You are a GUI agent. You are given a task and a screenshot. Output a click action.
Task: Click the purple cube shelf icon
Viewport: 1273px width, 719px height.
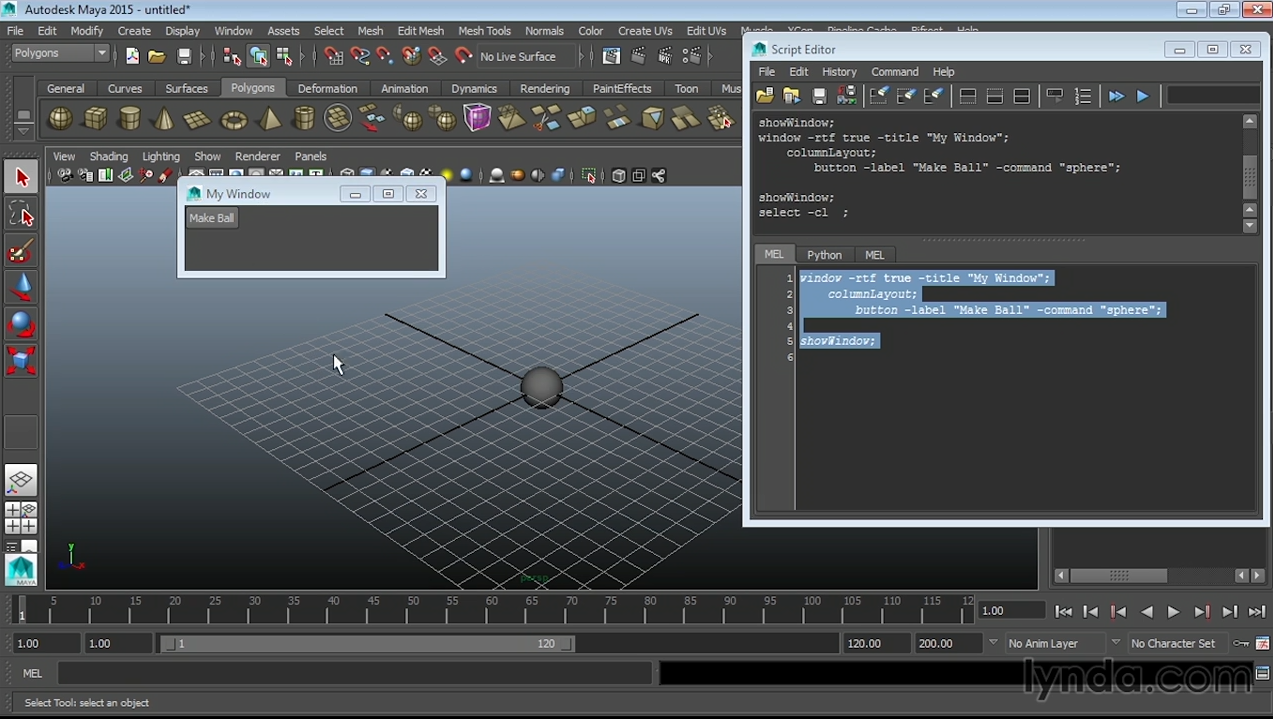[477, 119]
